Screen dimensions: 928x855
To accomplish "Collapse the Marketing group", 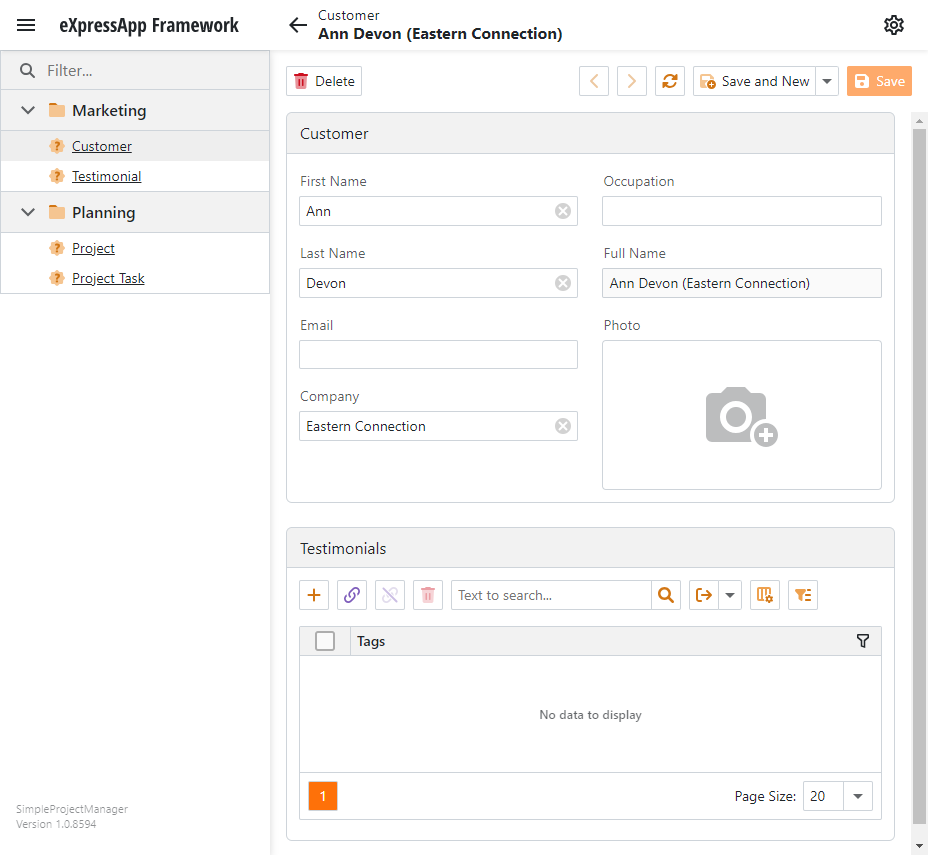I will coord(28,110).
